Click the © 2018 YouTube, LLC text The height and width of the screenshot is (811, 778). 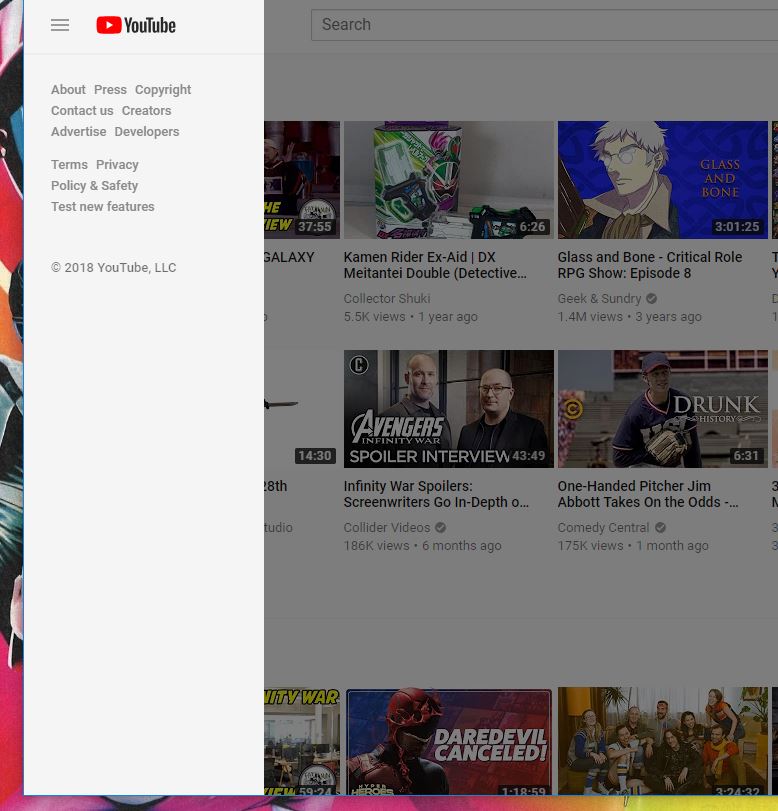coord(114,267)
